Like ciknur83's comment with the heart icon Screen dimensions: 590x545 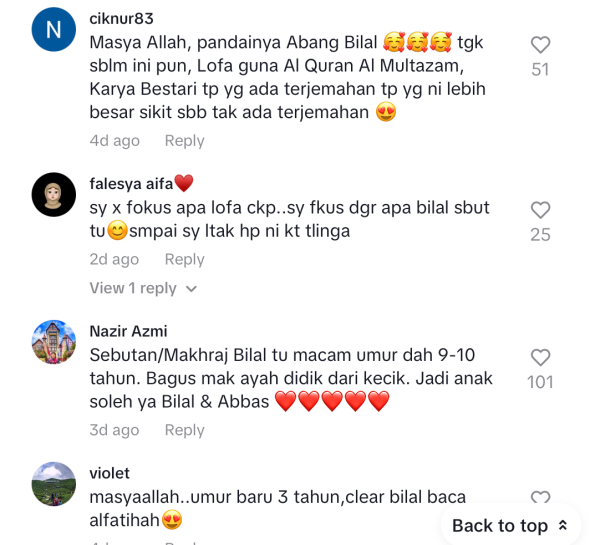coord(540,45)
